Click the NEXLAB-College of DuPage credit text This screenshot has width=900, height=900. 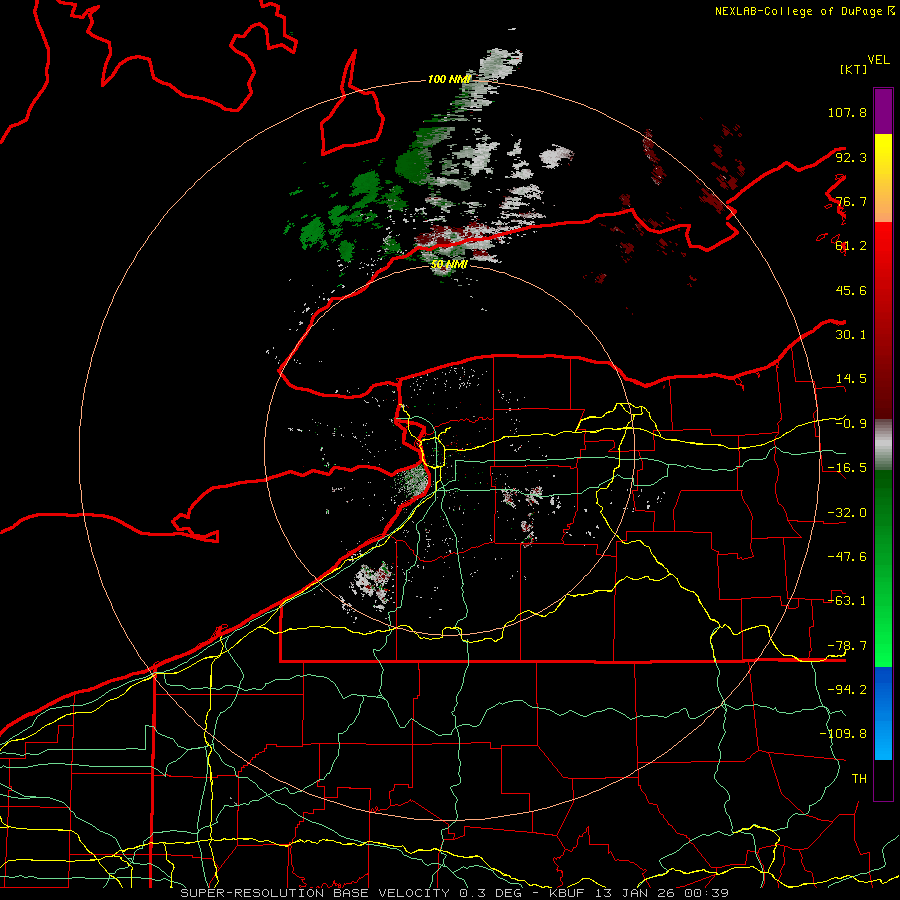point(800,11)
